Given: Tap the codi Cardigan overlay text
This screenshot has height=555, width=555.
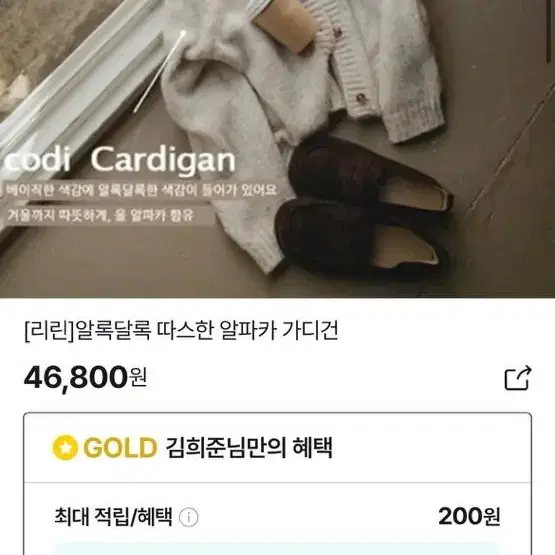Looking at the screenshot, I should tap(120, 161).
